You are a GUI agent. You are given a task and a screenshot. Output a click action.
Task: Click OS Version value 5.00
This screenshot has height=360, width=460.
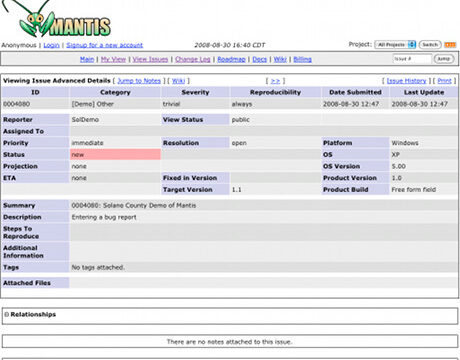pyautogui.click(x=398, y=166)
